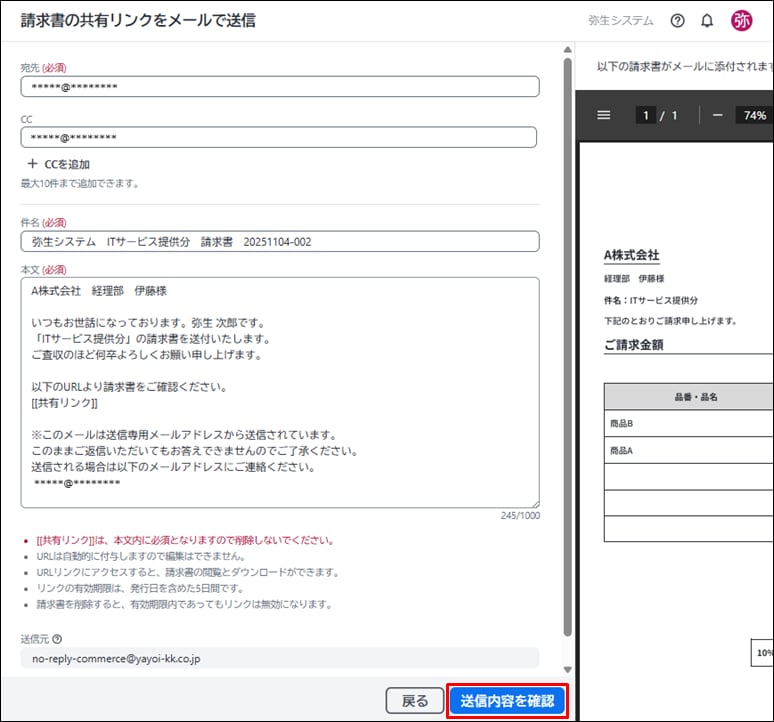Click the help icon beside 送信元
774x722 pixels.
click(57, 639)
